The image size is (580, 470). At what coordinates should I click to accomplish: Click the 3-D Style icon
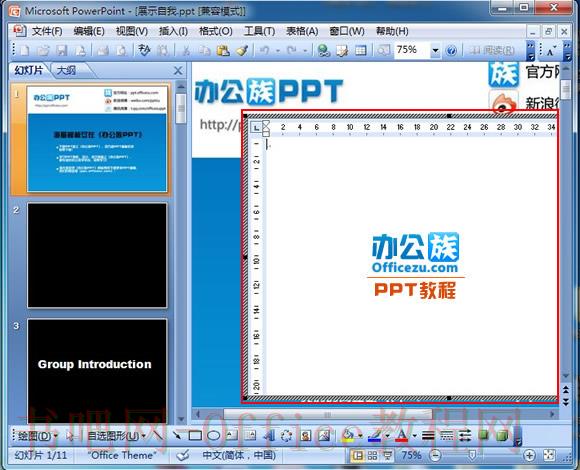[x=502, y=436]
